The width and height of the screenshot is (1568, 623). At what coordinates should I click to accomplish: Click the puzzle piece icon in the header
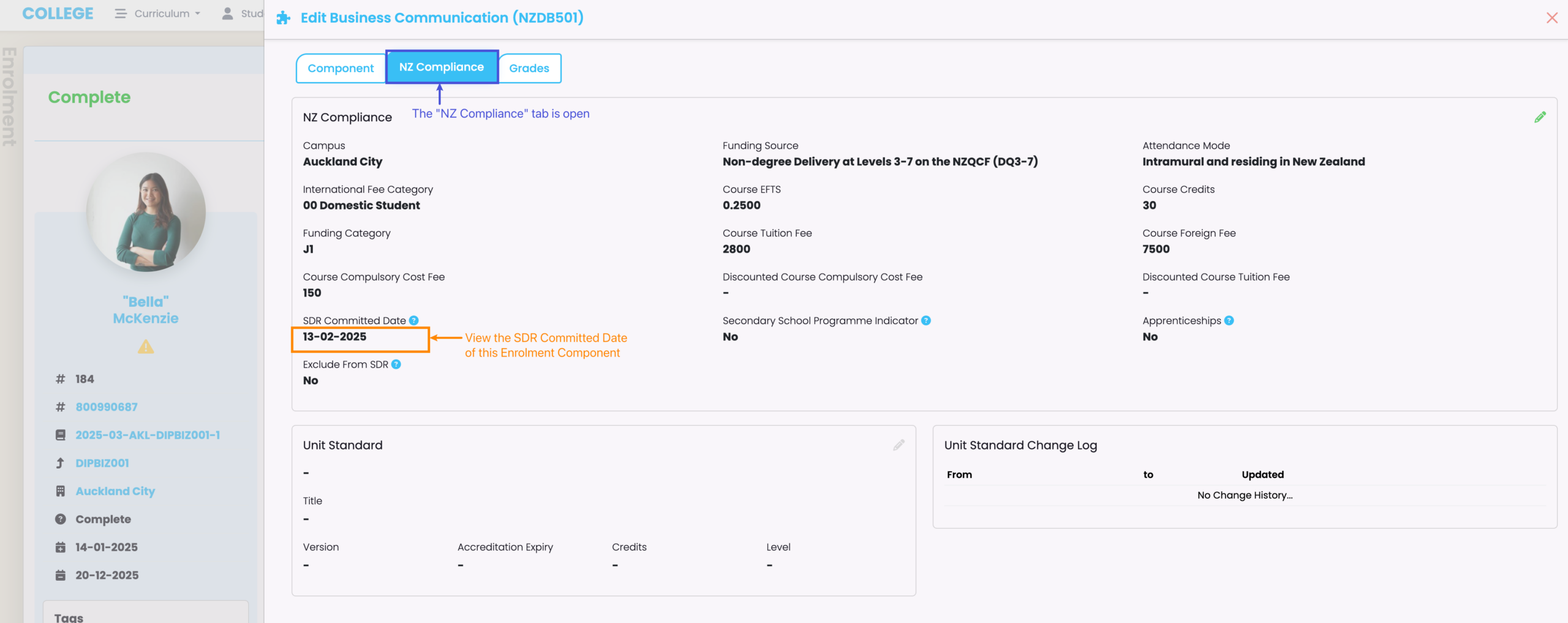click(x=283, y=18)
